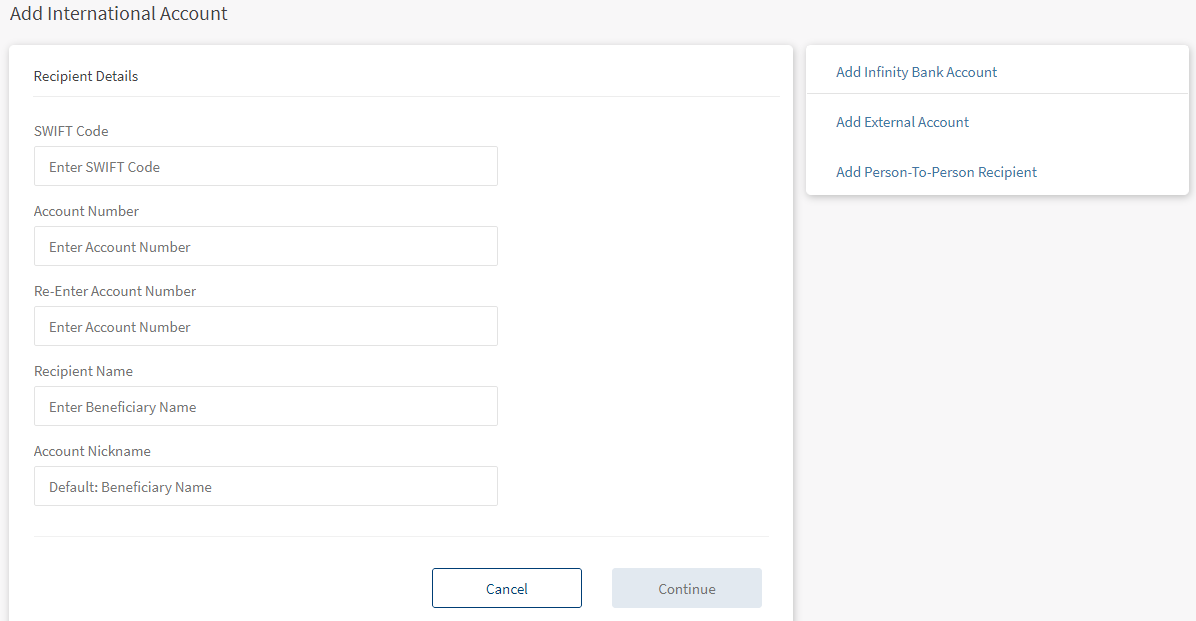This screenshot has width=1196, height=621.
Task: Open Add Person-To-Person Recipient link
Action: pyautogui.click(x=936, y=172)
